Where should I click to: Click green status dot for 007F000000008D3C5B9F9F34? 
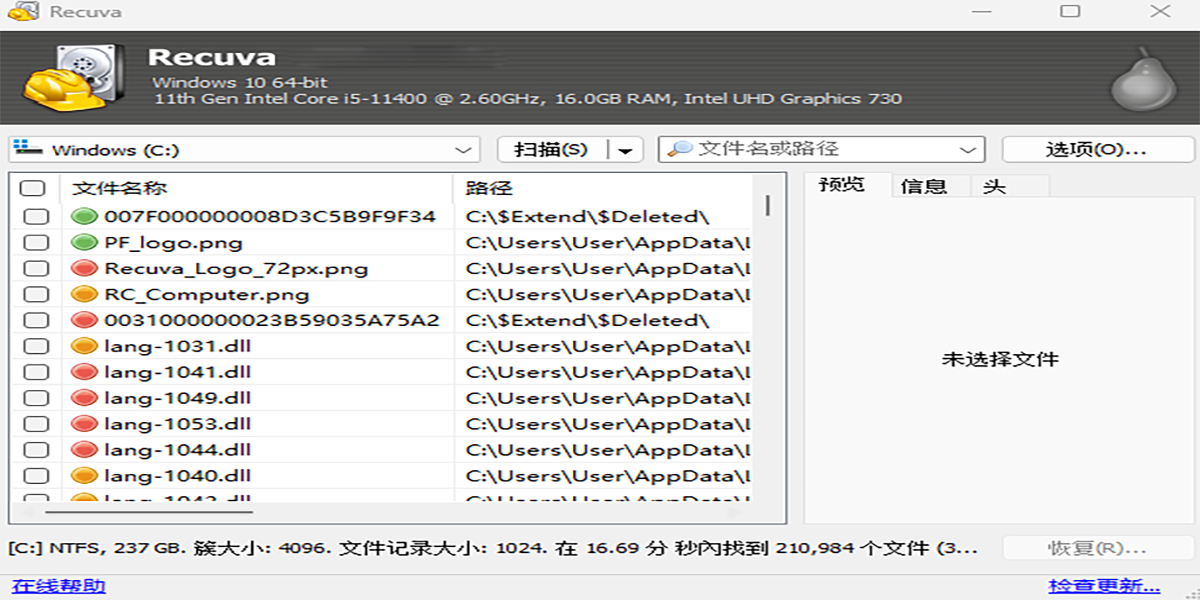[x=84, y=216]
